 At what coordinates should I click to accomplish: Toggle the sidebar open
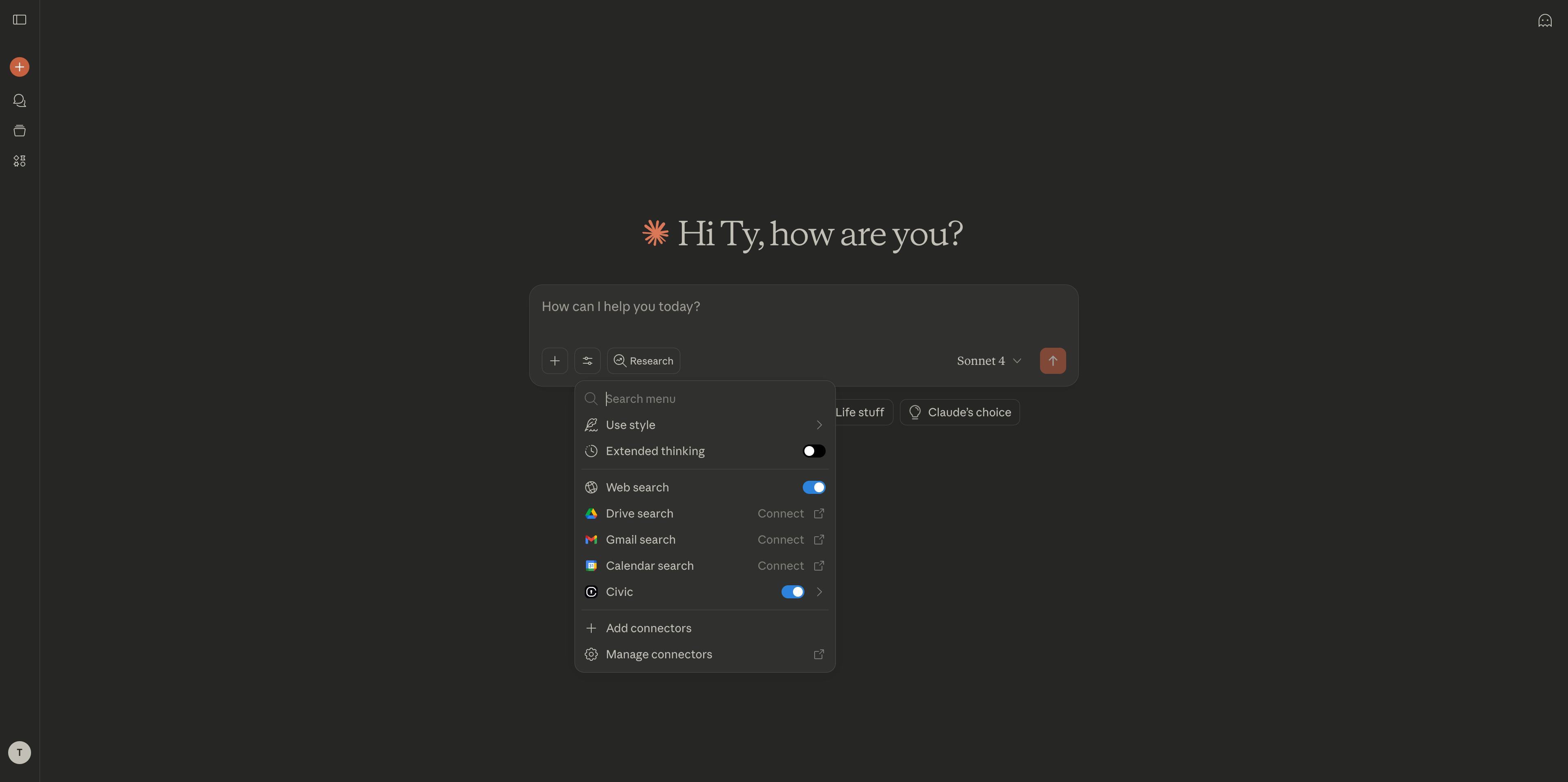coord(19,20)
